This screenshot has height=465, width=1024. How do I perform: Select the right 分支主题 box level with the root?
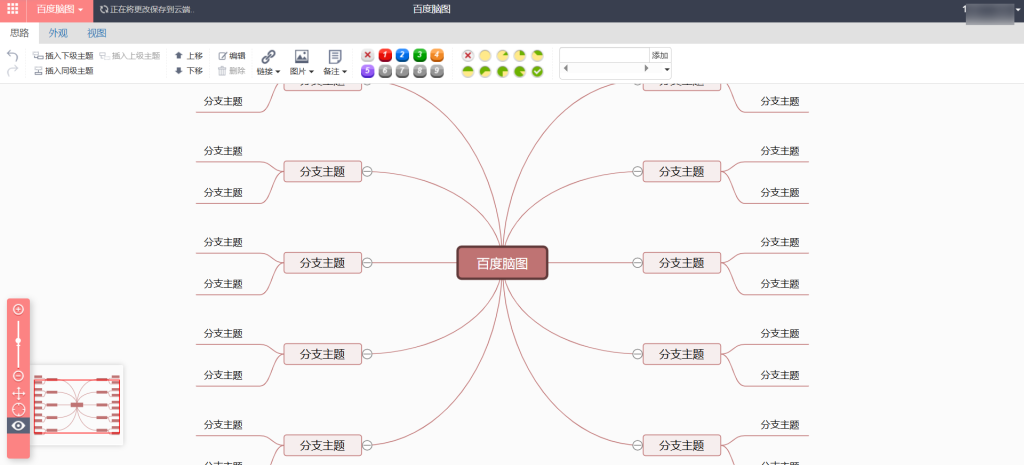[x=682, y=263]
